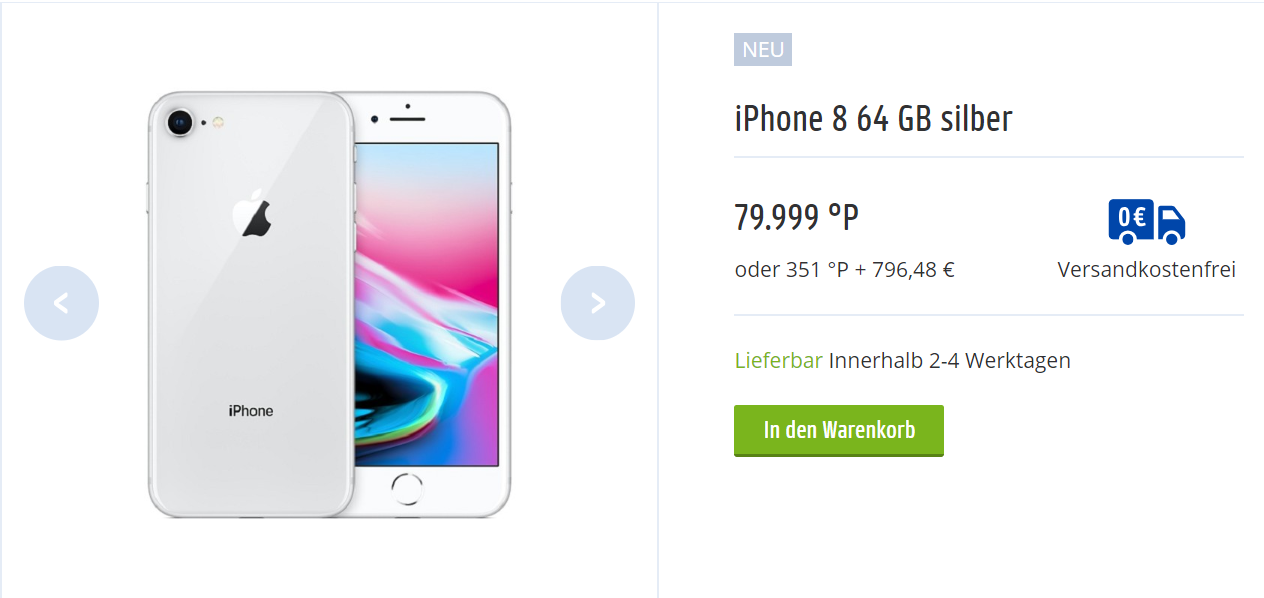Screen dimensions: 1264x598
Task: Click the 0€ symbol in the shipping icon
Action: [x=1130, y=217]
